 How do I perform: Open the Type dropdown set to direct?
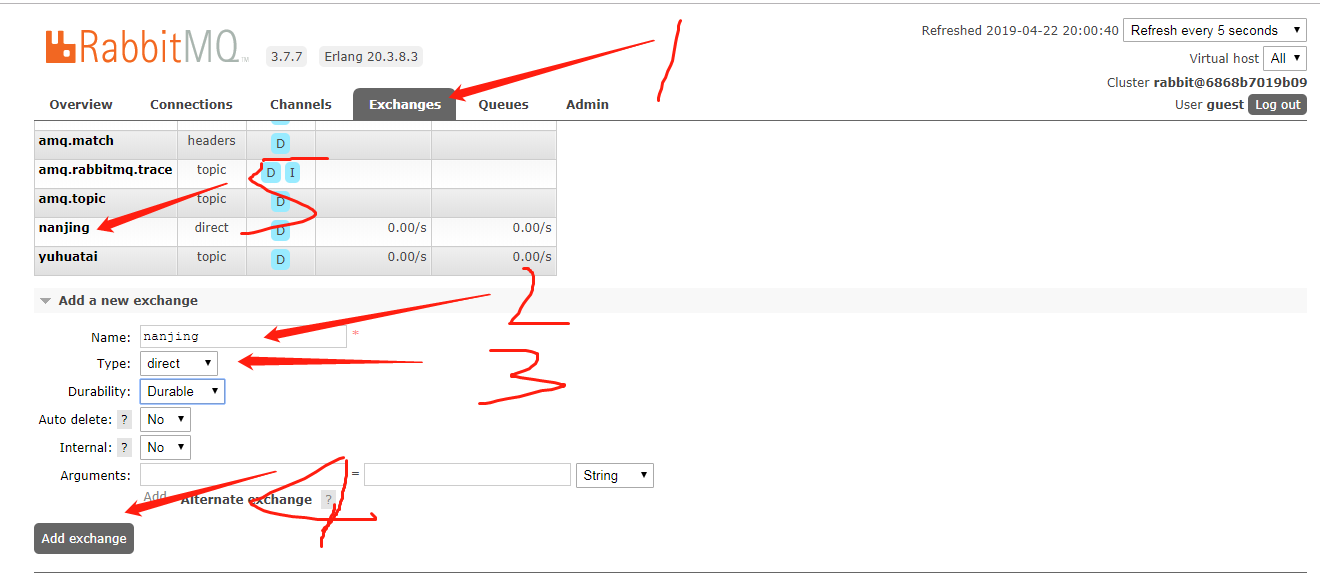tap(179, 363)
